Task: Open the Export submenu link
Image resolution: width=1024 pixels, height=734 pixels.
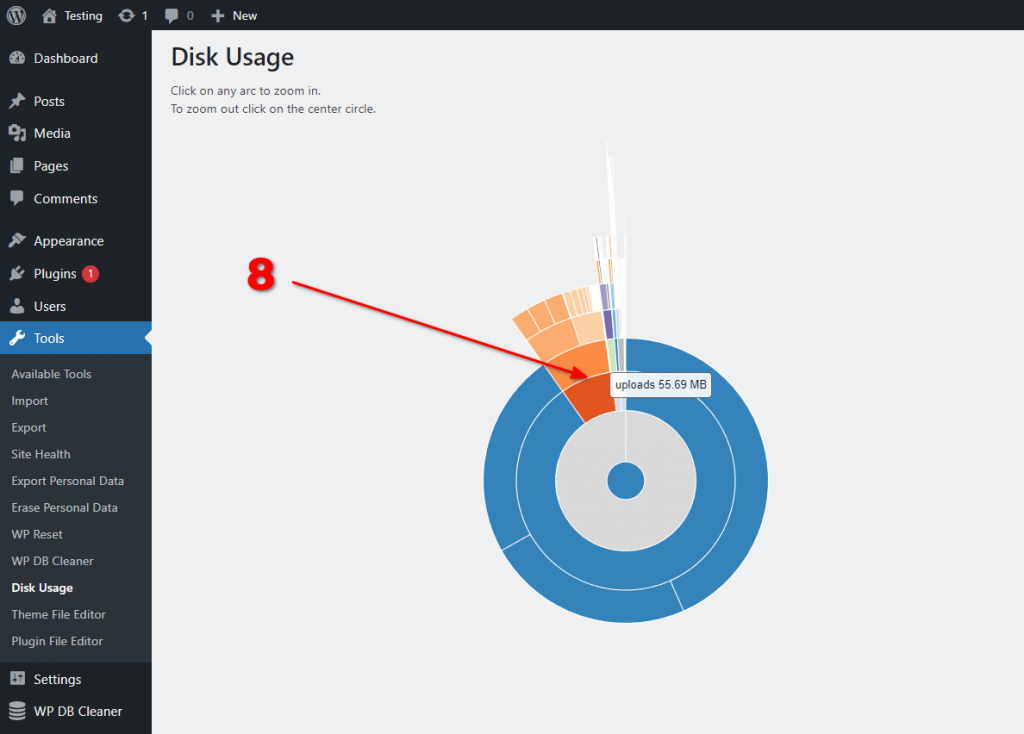Action: (x=29, y=428)
